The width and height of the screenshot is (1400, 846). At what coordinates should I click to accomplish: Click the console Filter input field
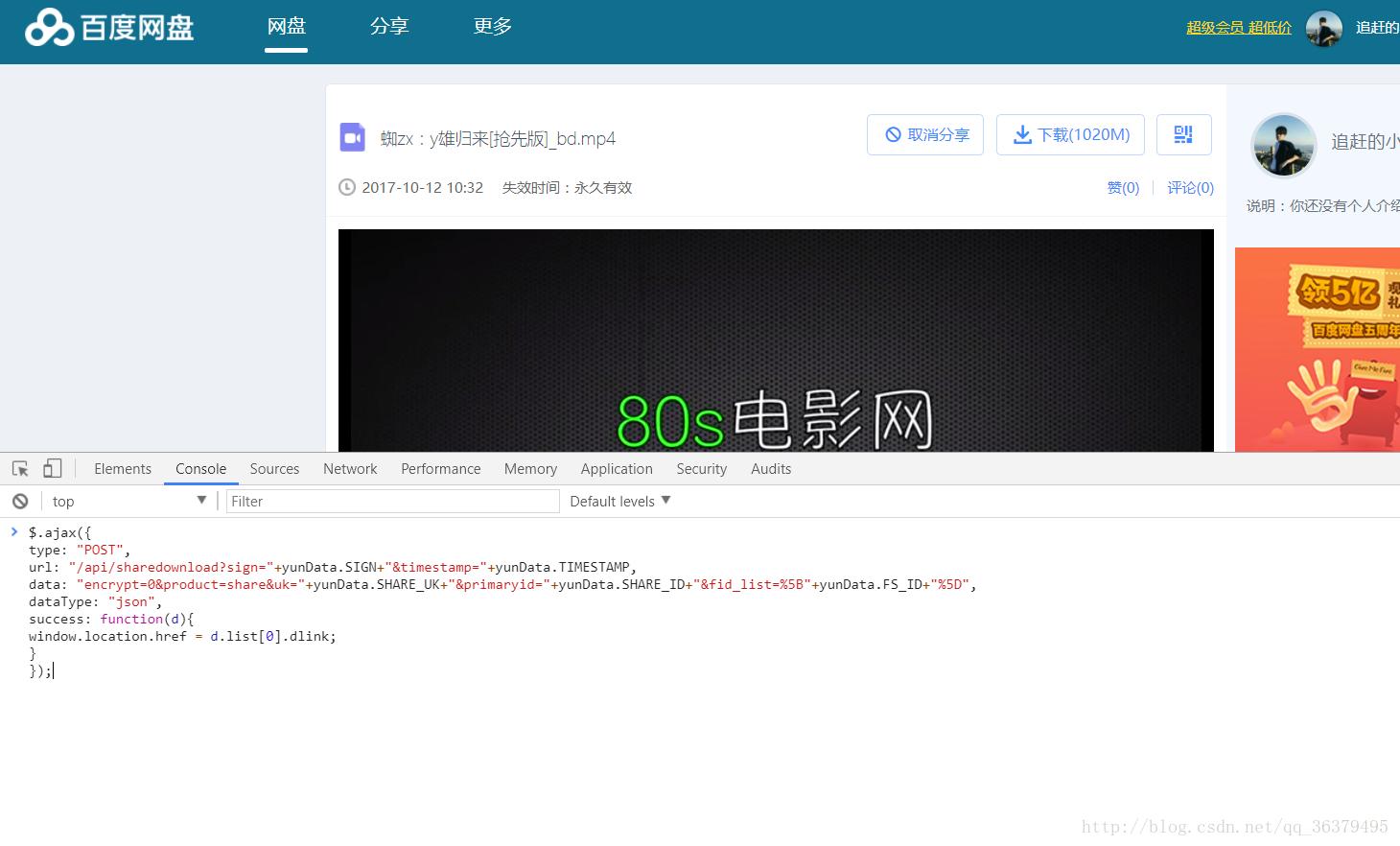pyautogui.click(x=391, y=500)
